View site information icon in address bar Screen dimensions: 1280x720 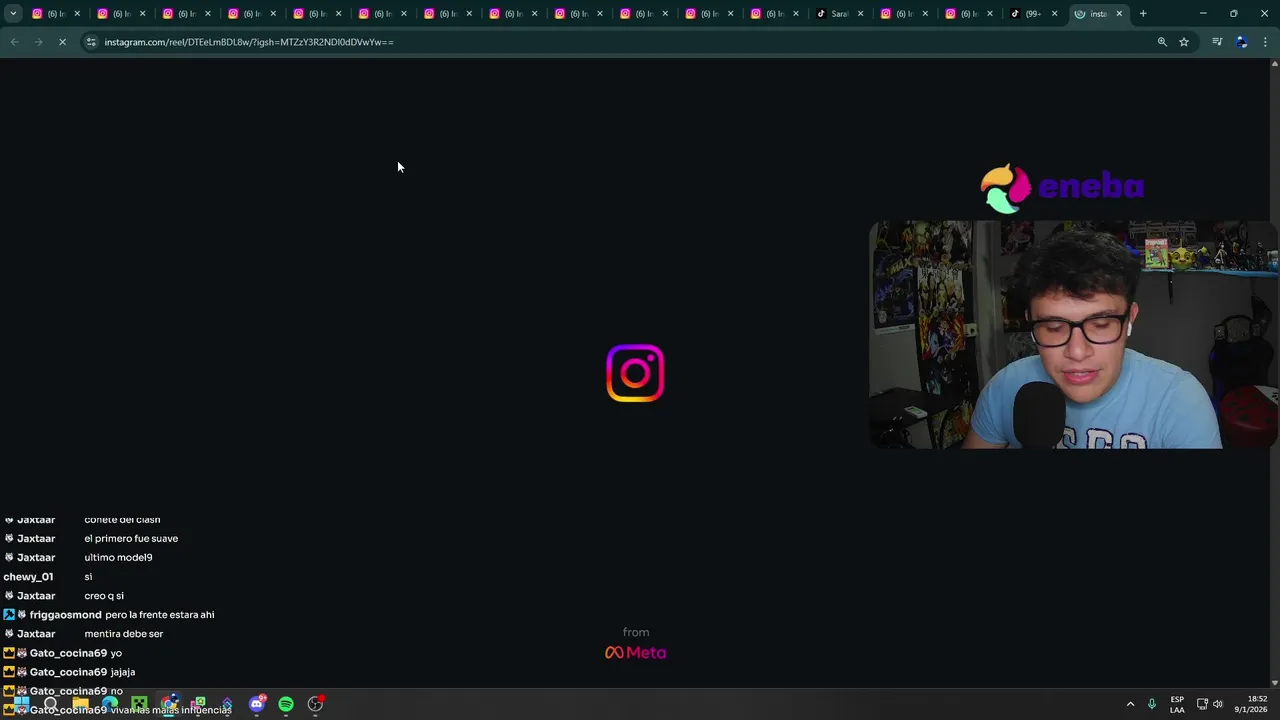(91, 42)
